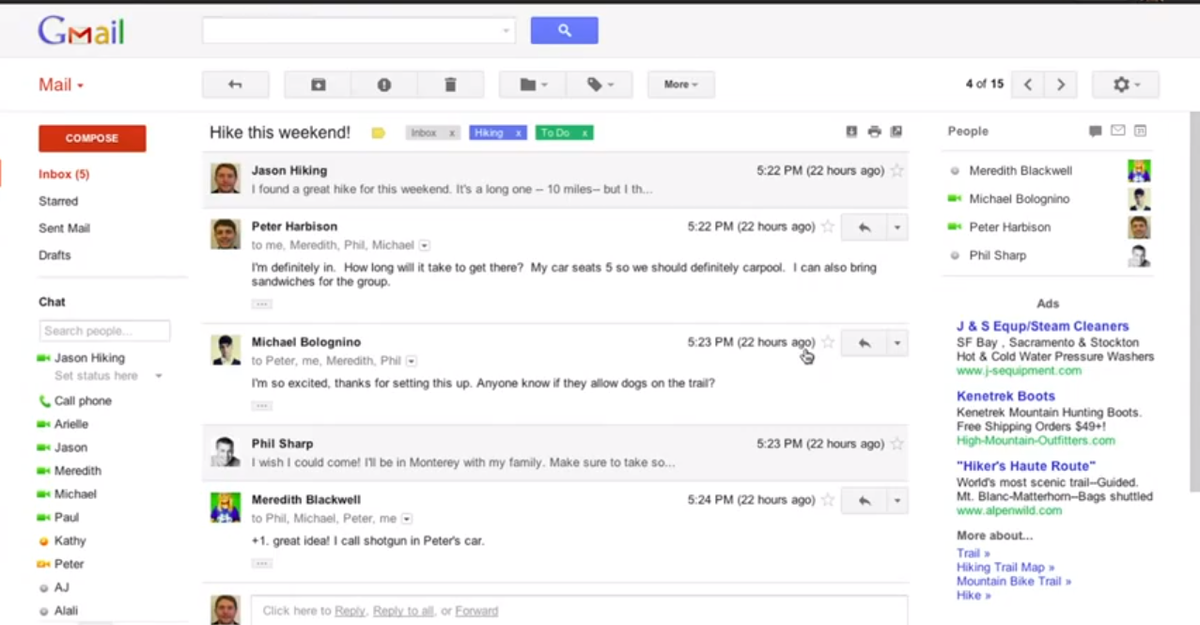Click the calendar icon in the People panel
The image size is (1200, 625).
(1141, 131)
